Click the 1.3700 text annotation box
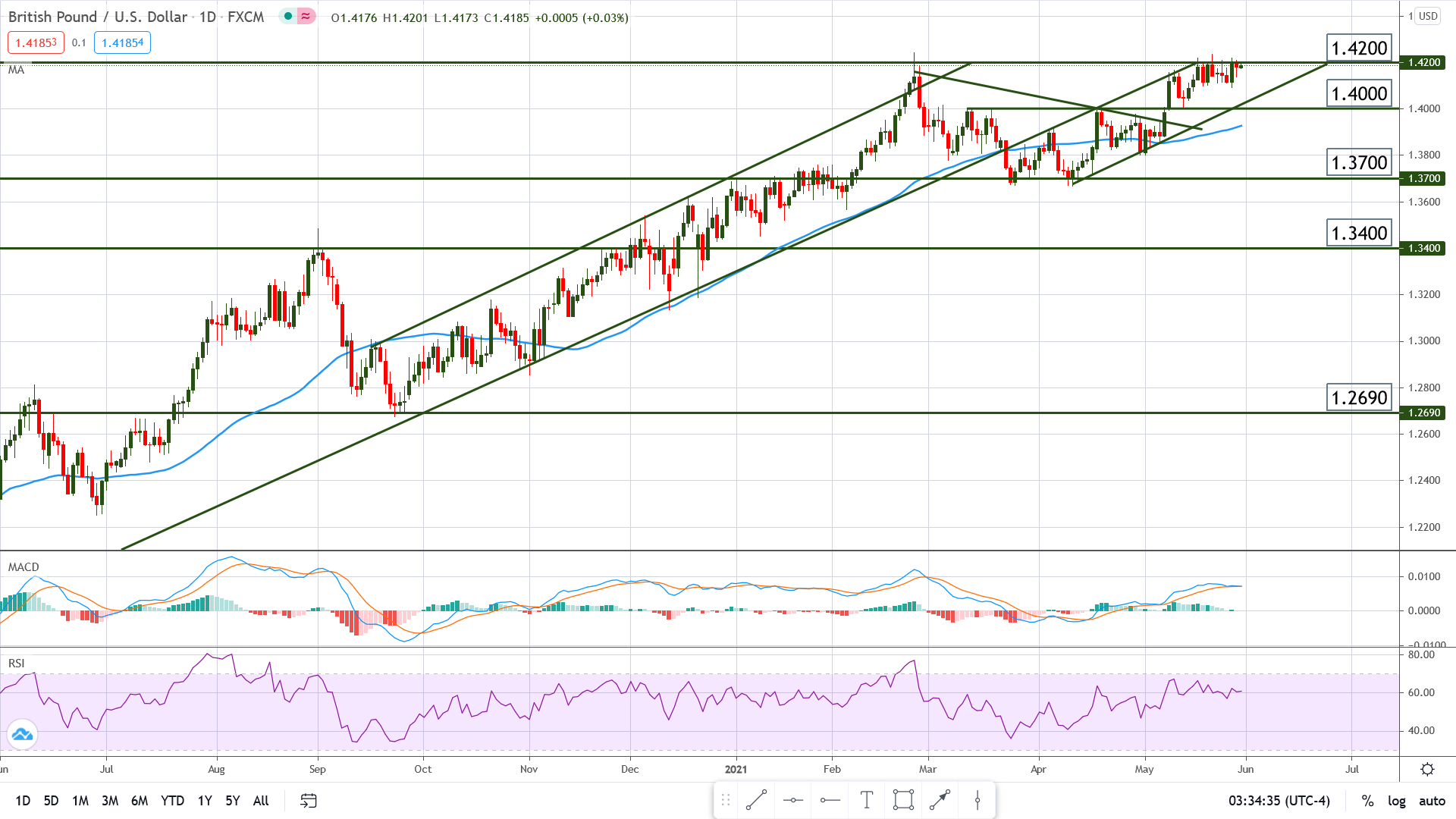This screenshot has height=819, width=1456. (x=1360, y=162)
